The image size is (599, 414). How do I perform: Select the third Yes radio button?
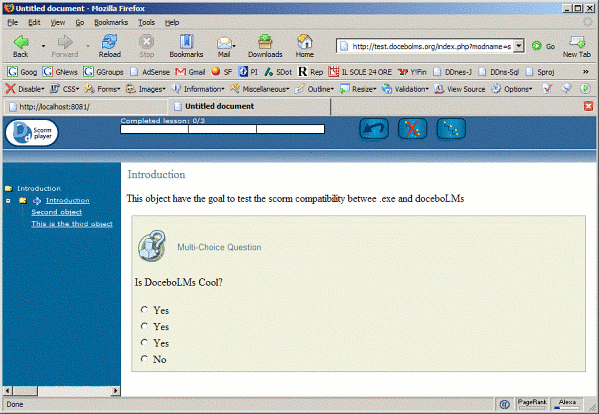click(144, 343)
